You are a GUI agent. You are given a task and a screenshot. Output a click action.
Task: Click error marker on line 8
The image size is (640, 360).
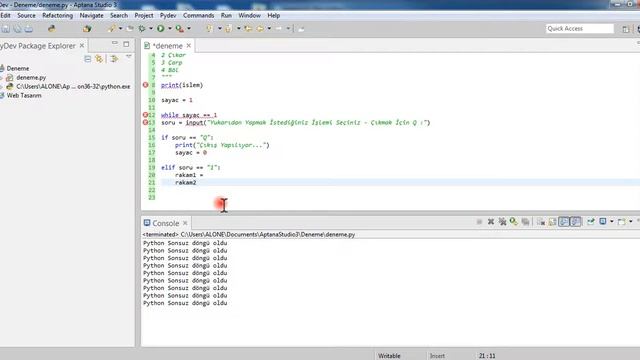point(145,85)
